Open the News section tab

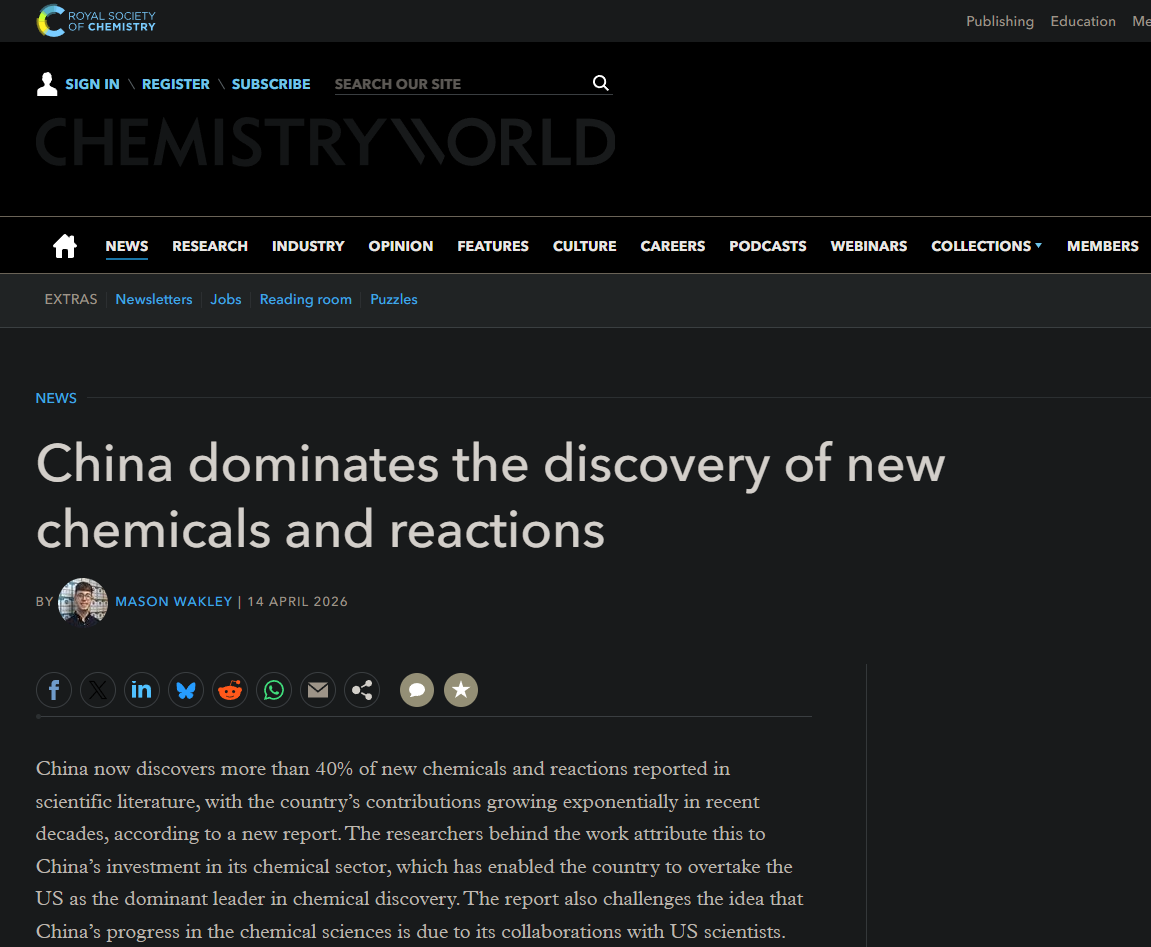pos(126,246)
